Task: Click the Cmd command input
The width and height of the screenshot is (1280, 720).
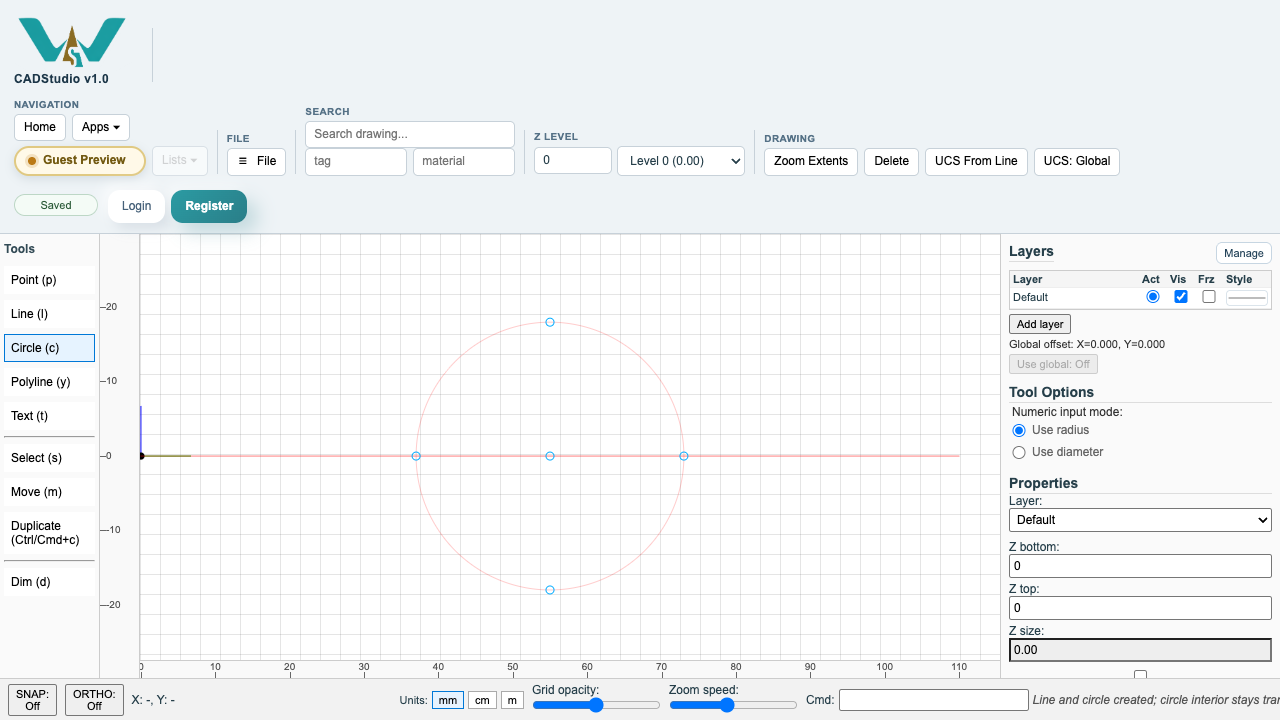Action: (934, 700)
